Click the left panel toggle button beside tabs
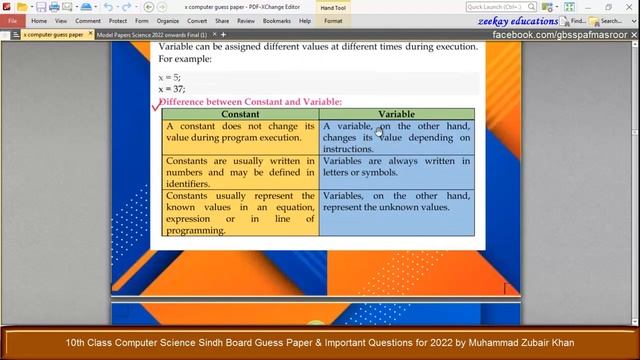 pos(5,36)
